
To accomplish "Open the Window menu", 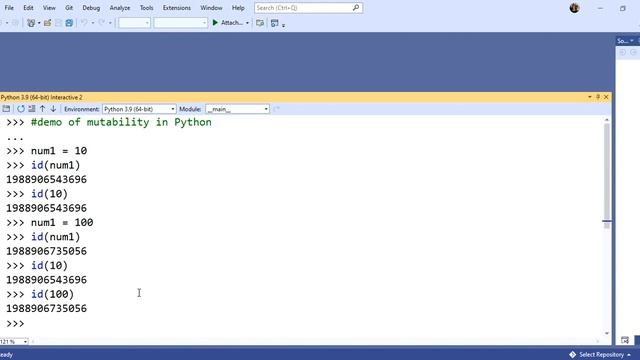I will (x=211, y=8).
